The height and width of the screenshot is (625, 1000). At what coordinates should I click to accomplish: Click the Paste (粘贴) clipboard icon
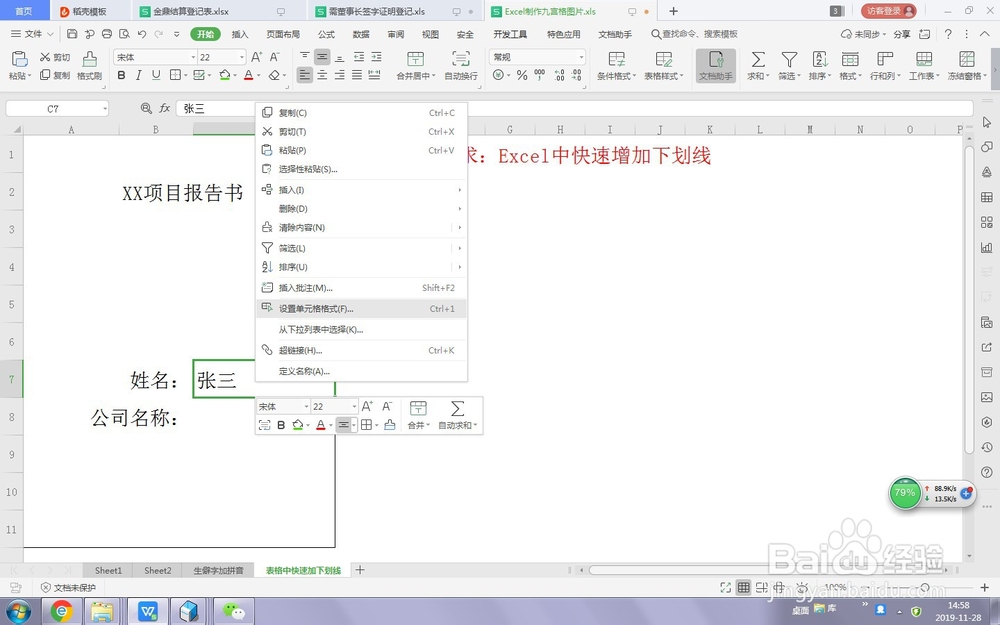point(19,59)
